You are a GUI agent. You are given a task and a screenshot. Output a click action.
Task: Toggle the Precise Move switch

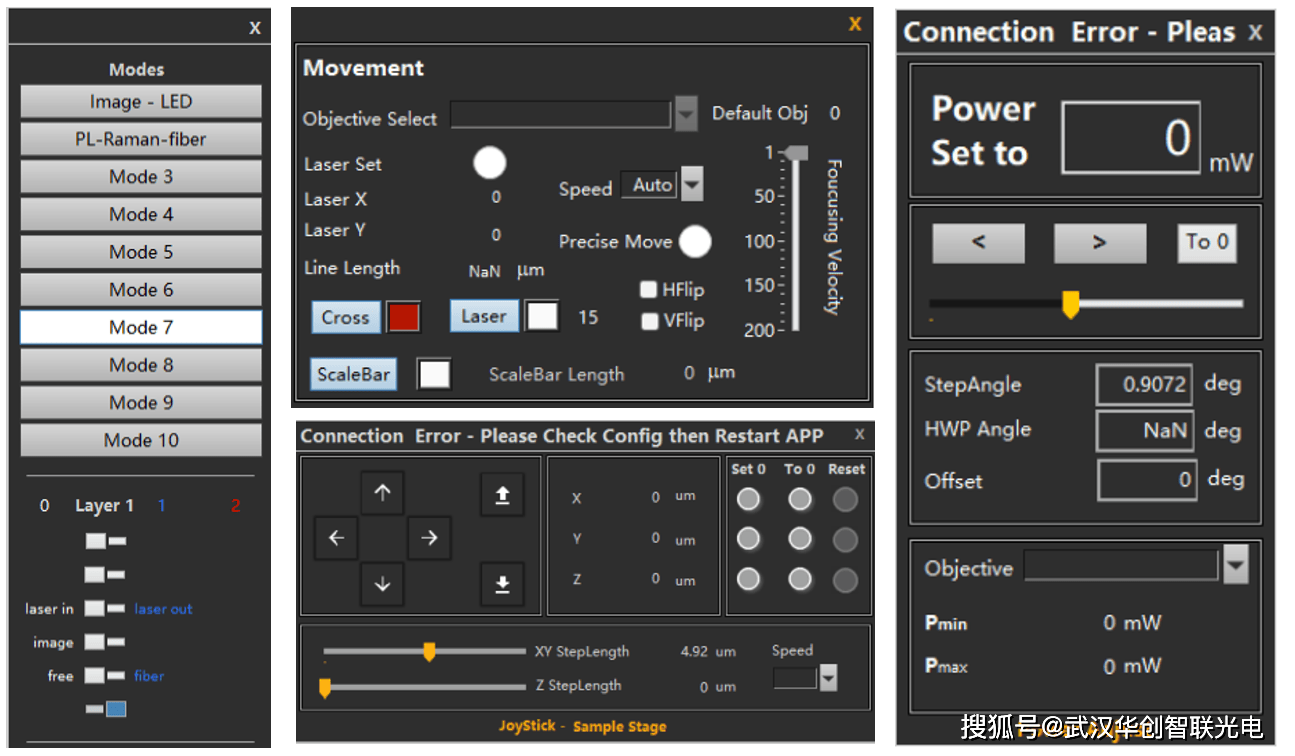click(x=695, y=241)
